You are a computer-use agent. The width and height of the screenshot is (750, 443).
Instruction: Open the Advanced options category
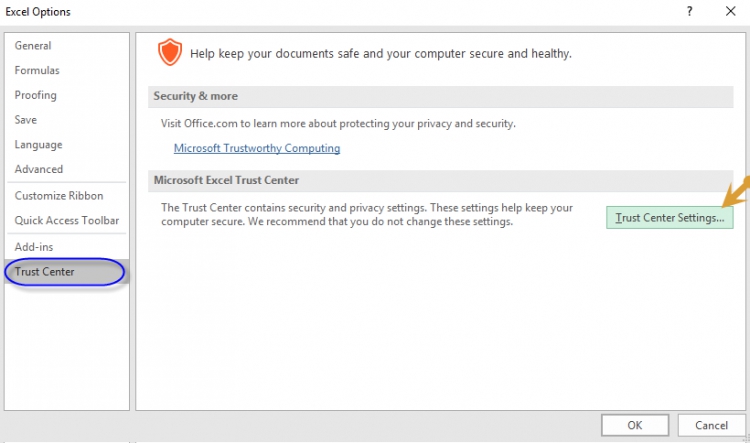point(39,170)
